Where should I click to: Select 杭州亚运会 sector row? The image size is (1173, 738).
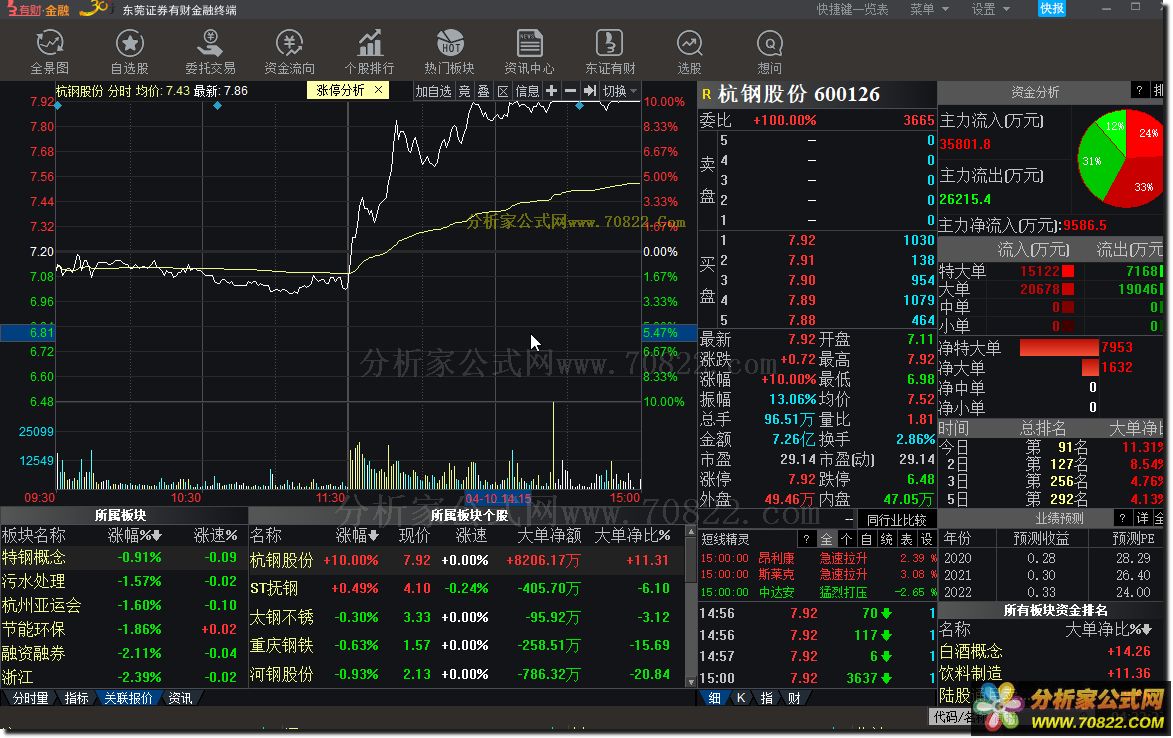coord(123,605)
